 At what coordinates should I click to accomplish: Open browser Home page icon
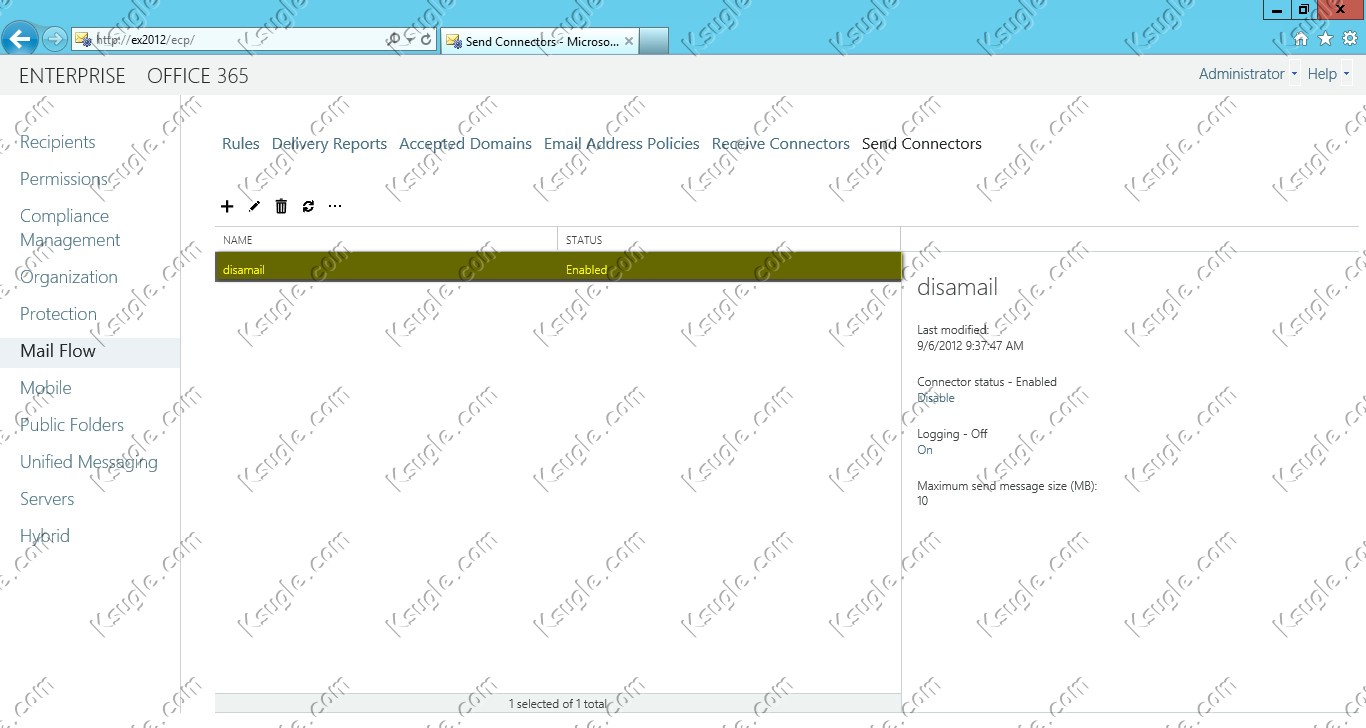[1301, 39]
